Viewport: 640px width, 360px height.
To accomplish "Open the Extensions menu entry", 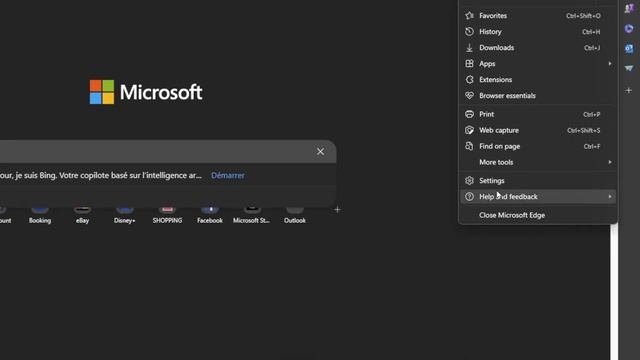I will [538, 80].
